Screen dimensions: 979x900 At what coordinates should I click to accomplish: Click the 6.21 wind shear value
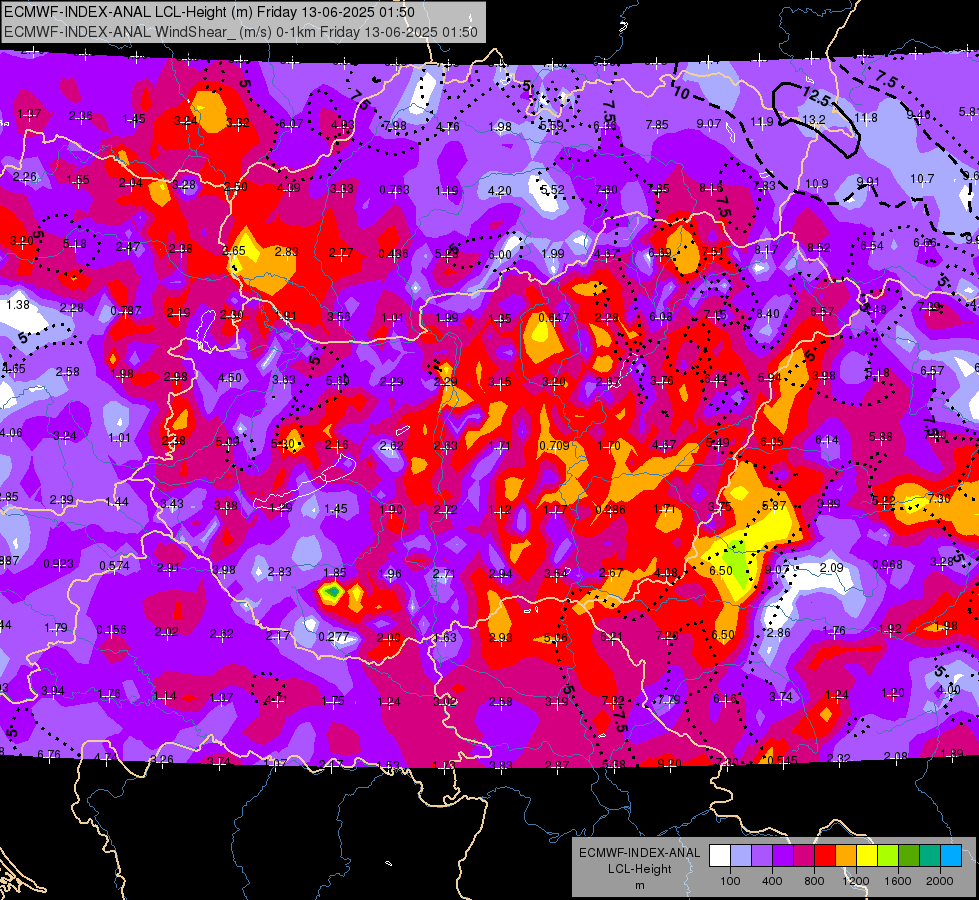[611, 636]
